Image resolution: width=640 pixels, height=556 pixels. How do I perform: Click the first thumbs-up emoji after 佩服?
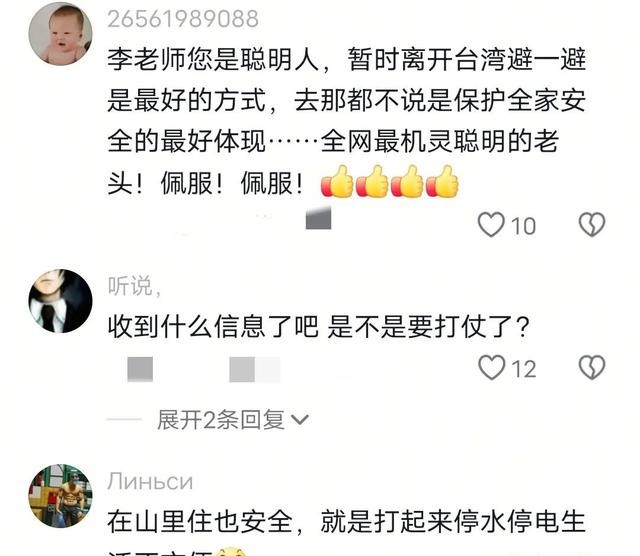[x=337, y=182]
